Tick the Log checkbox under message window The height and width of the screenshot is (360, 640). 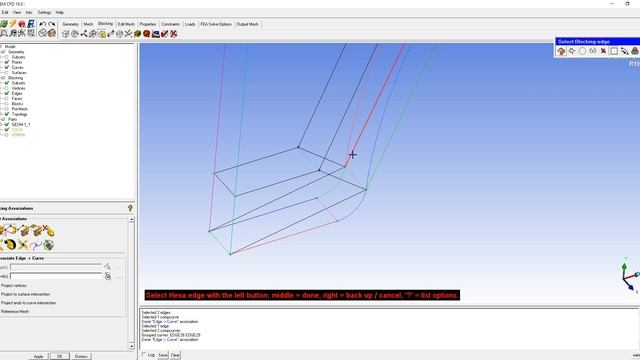[144, 355]
